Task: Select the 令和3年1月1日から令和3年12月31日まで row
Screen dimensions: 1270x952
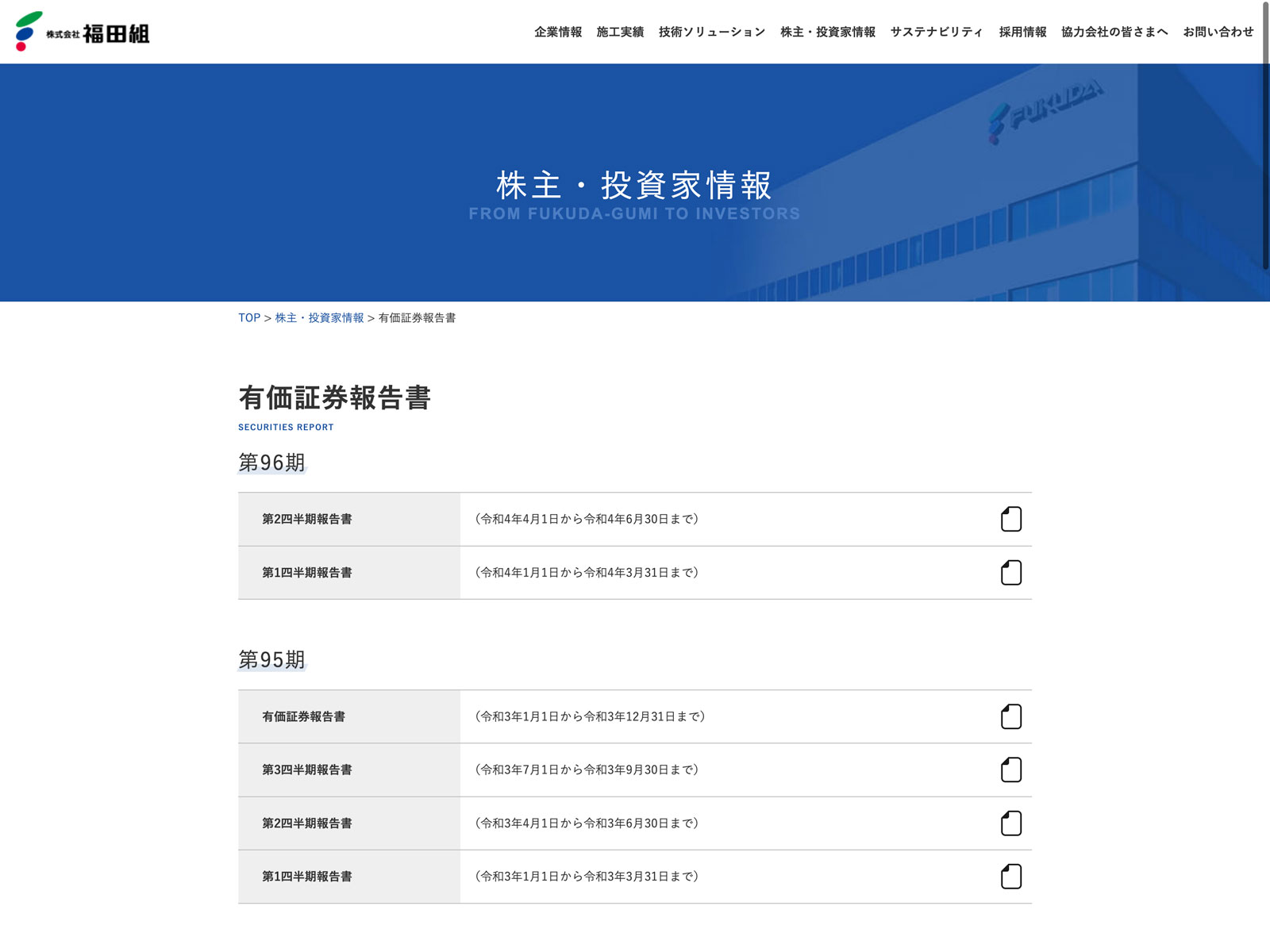Action: pos(590,716)
